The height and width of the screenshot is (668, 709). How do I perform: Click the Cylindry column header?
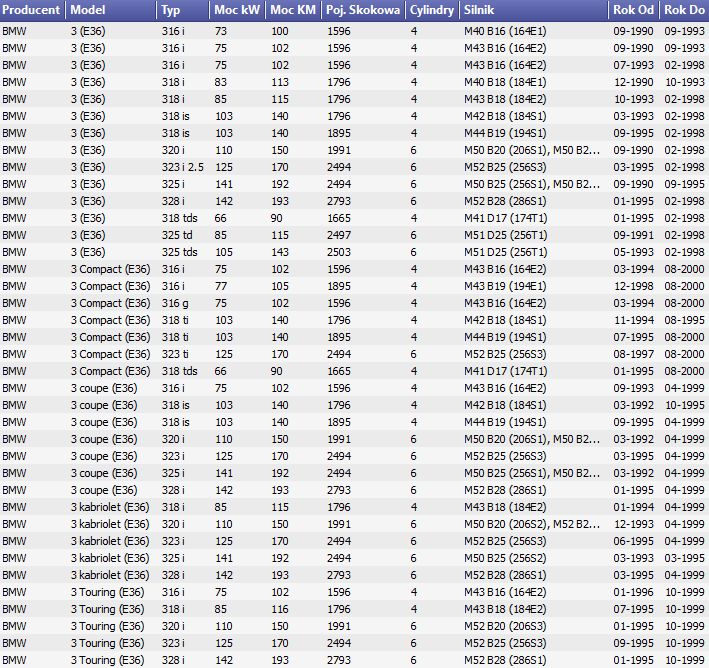(x=432, y=10)
